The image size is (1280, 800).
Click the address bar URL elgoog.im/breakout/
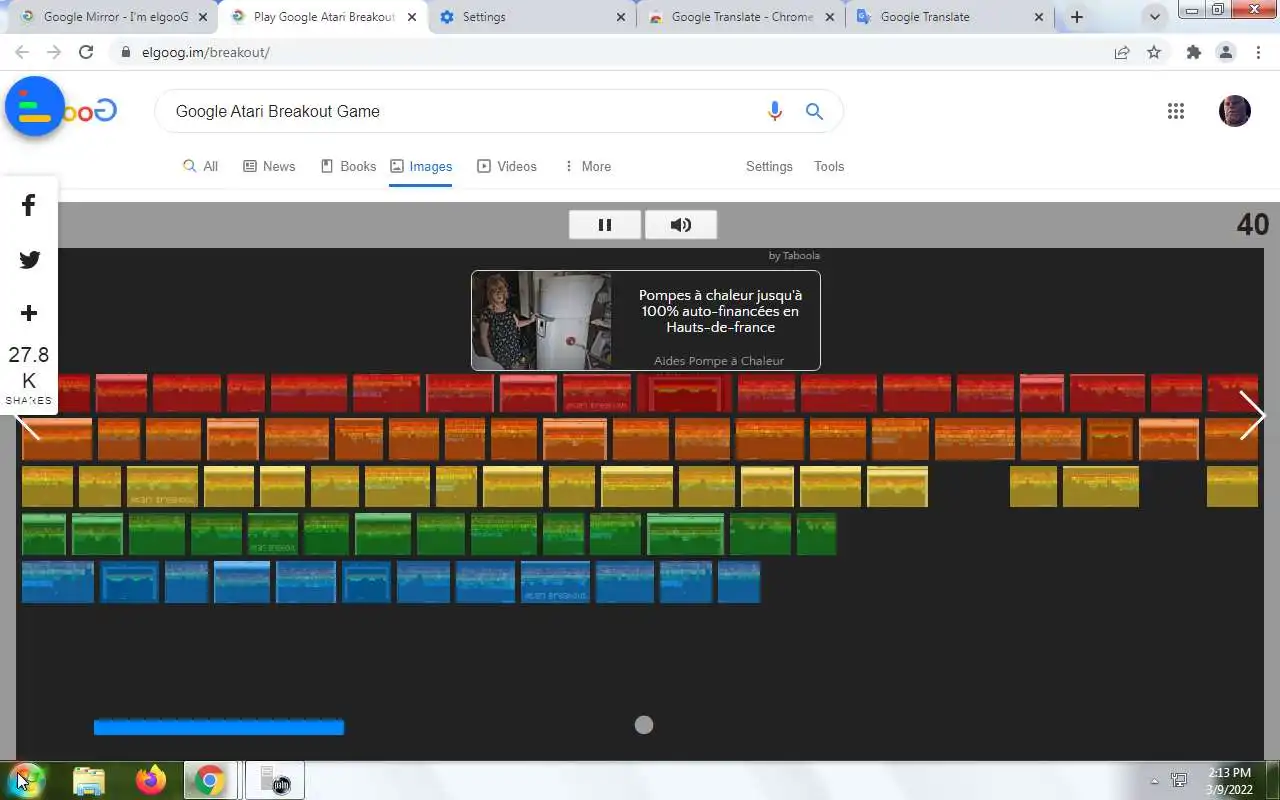click(x=206, y=52)
